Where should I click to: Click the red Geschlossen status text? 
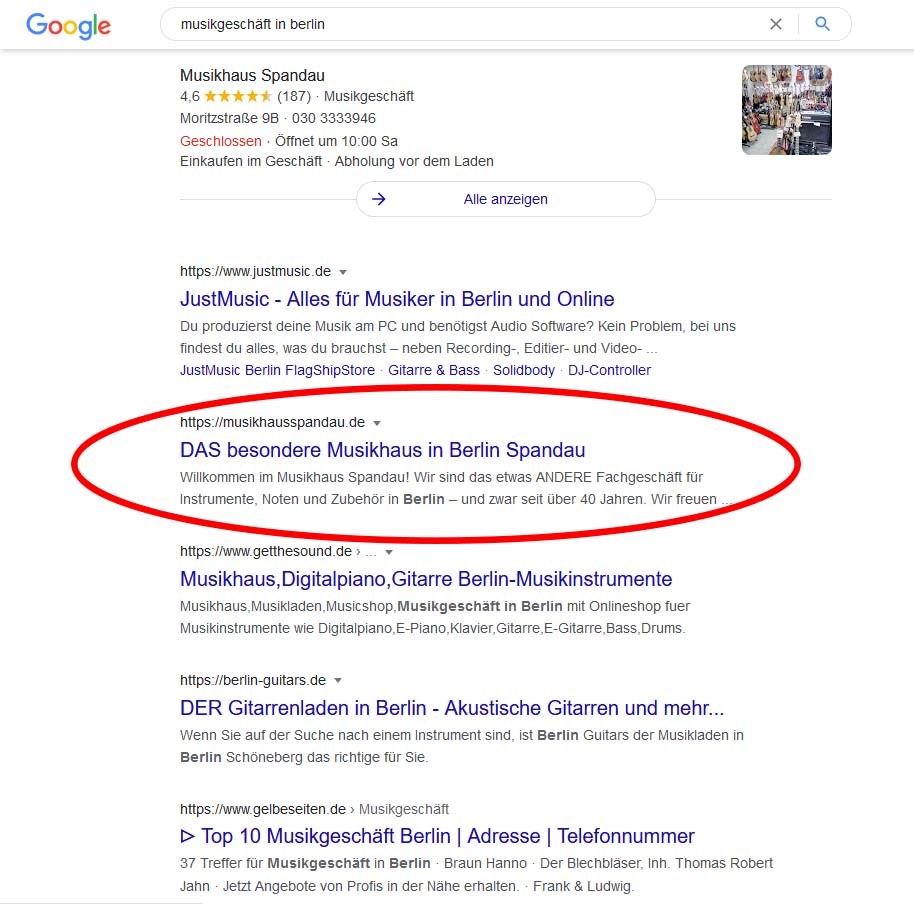(220, 141)
